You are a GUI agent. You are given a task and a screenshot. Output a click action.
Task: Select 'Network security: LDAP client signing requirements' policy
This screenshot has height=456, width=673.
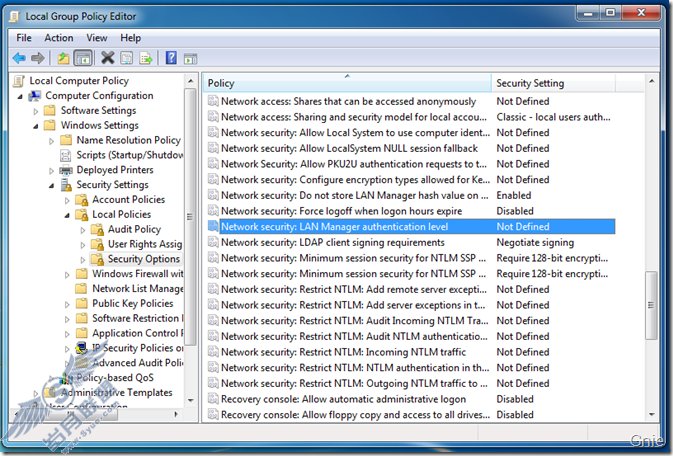click(x=333, y=242)
